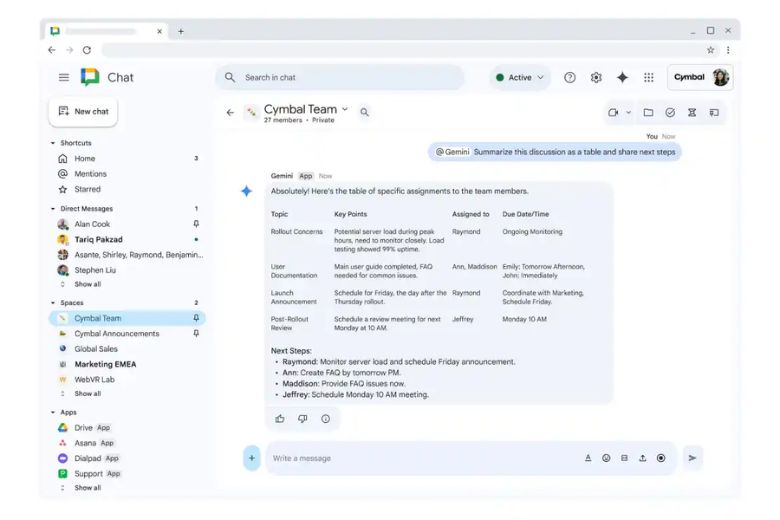This screenshot has height=520, width=780.
Task: Open the Asana app
Action: [x=127, y=443]
